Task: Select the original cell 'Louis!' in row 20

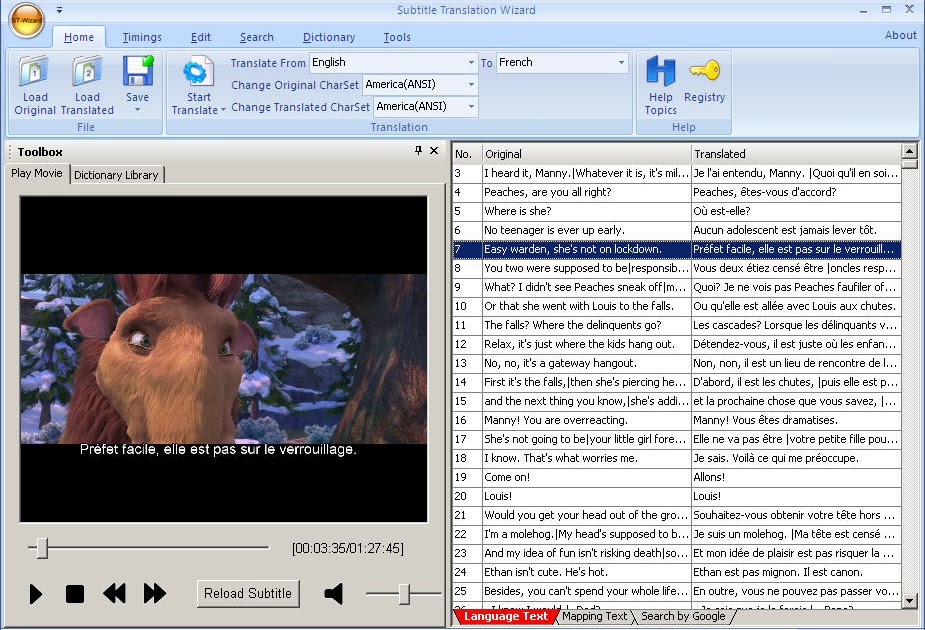Action: 586,496
